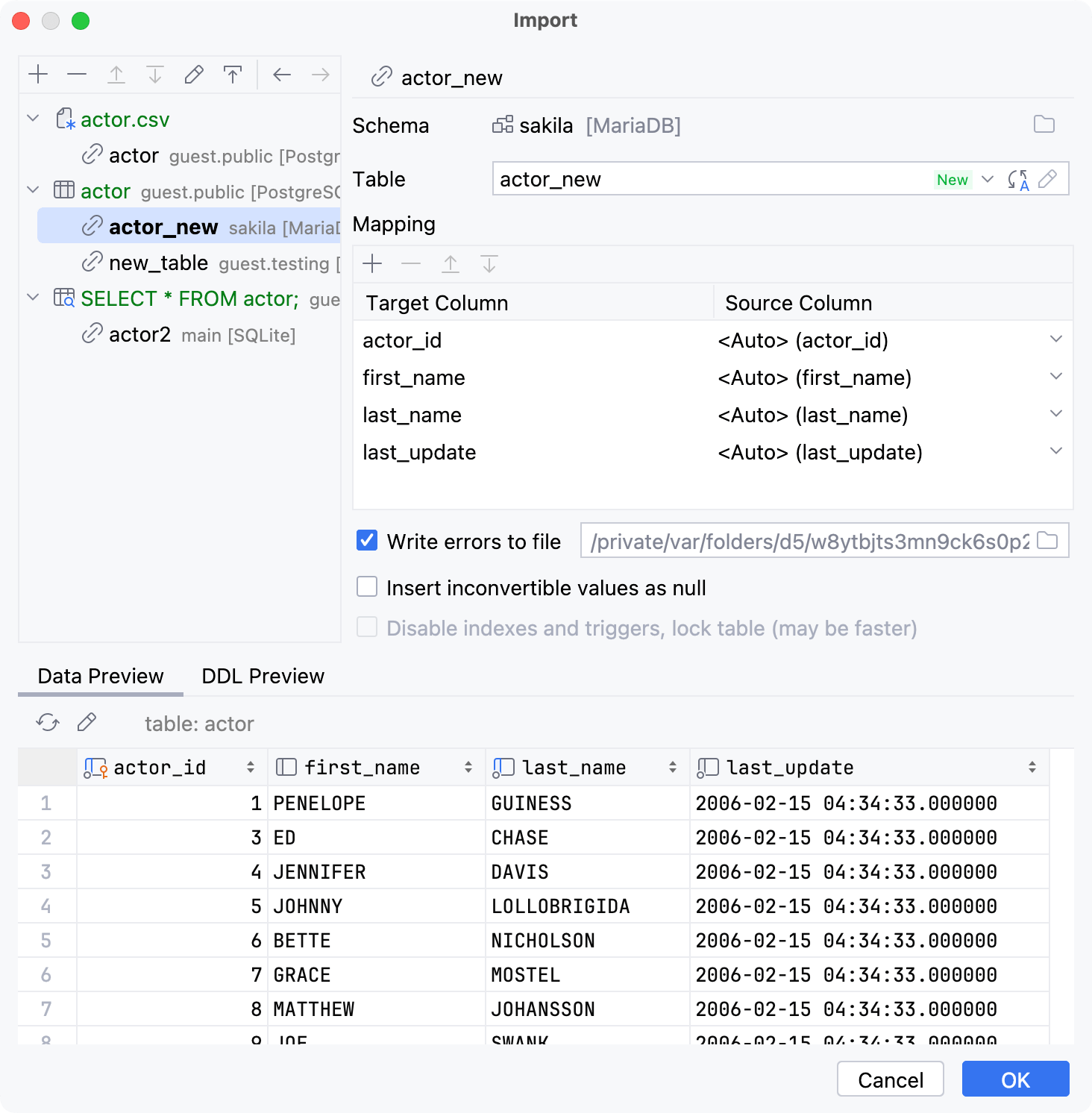Uncheck Write errors to file
Image resolution: width=1092 pixels, height=1113 pixels.
[366, 541]
